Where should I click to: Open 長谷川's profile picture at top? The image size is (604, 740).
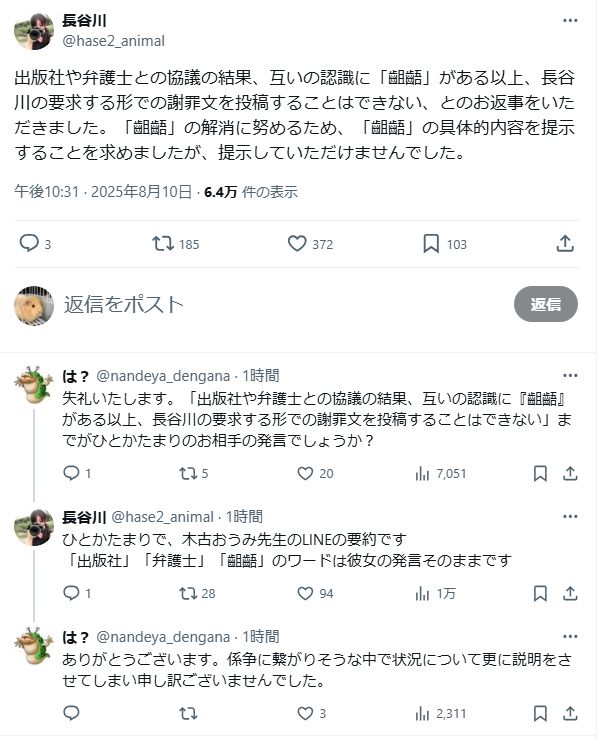34,30
